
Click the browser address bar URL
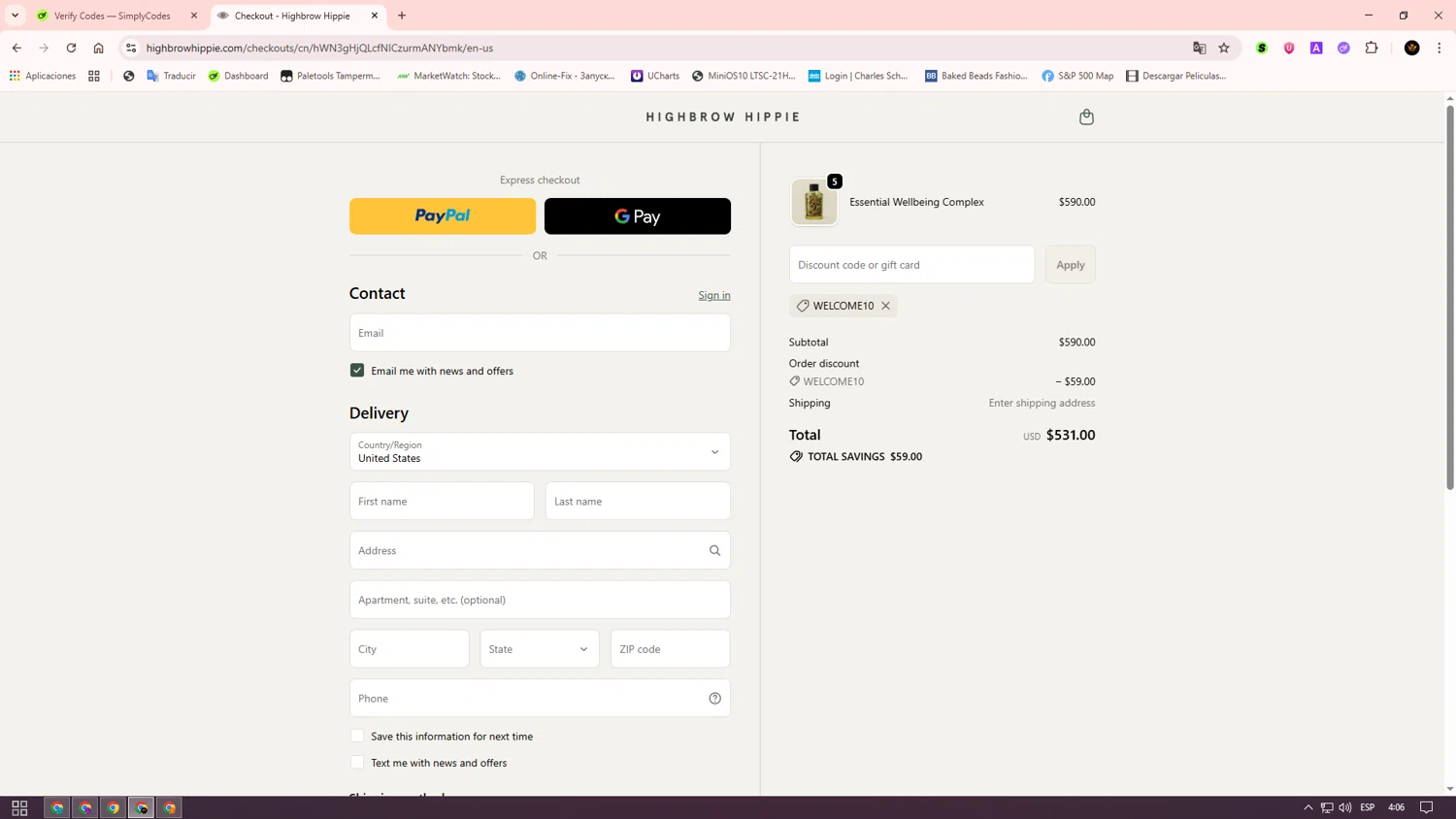pos(319,48)
